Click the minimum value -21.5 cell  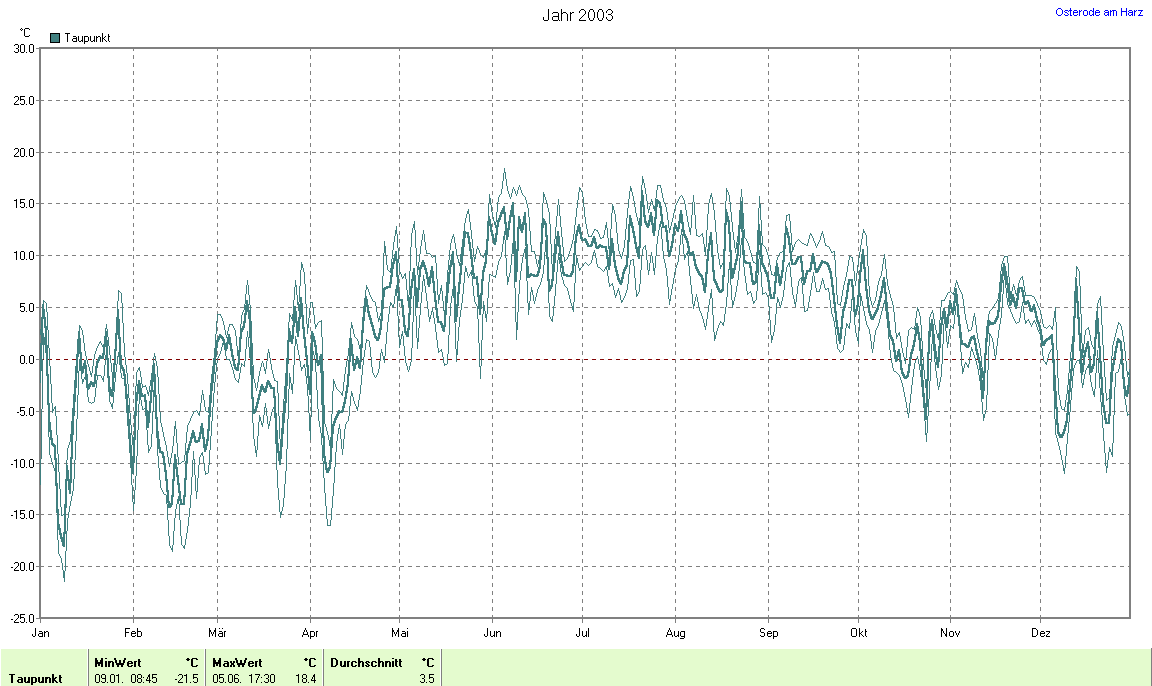(186, 679)
